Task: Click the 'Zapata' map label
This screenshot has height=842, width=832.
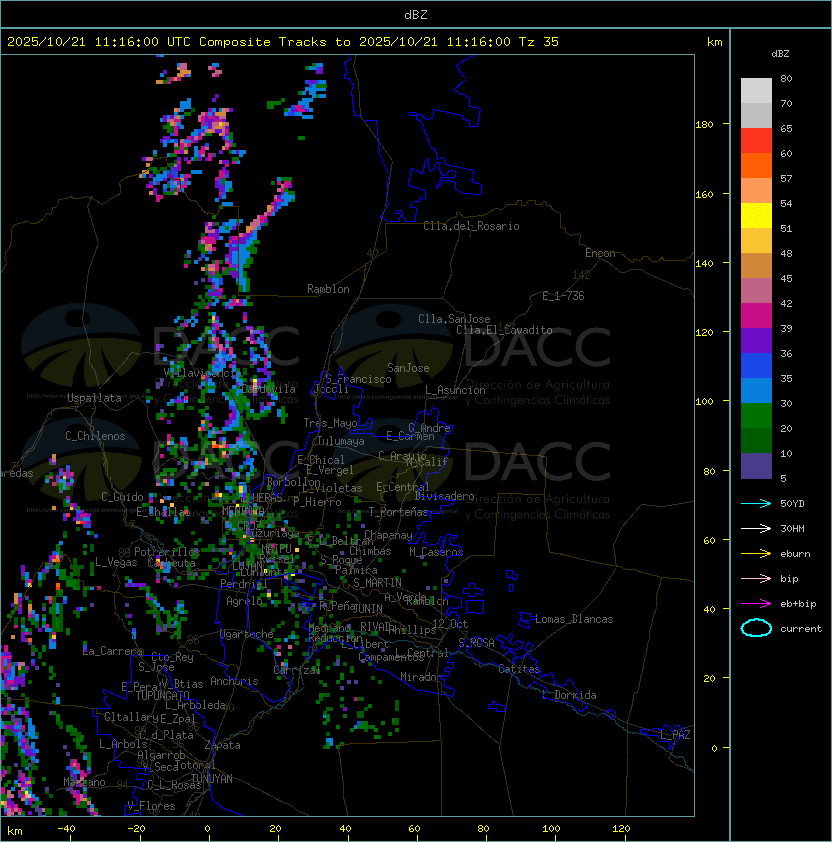Action: (222, 745)
